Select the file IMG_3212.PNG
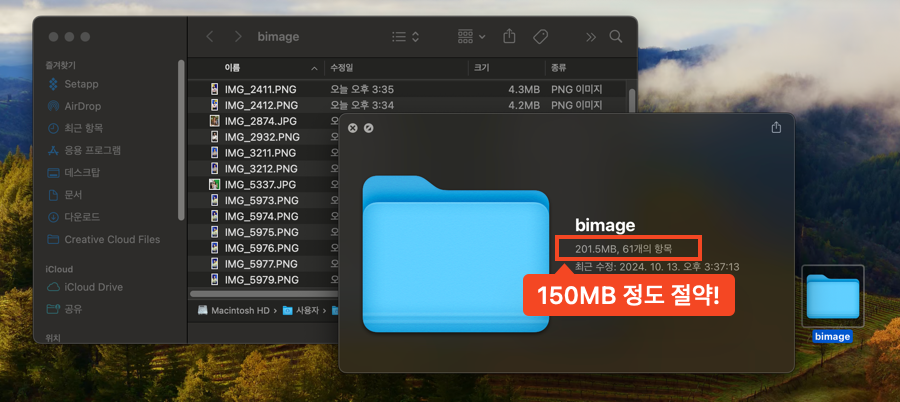Viewport: 900px width, 402px height. pyautogui.click(x=261, y=169)
